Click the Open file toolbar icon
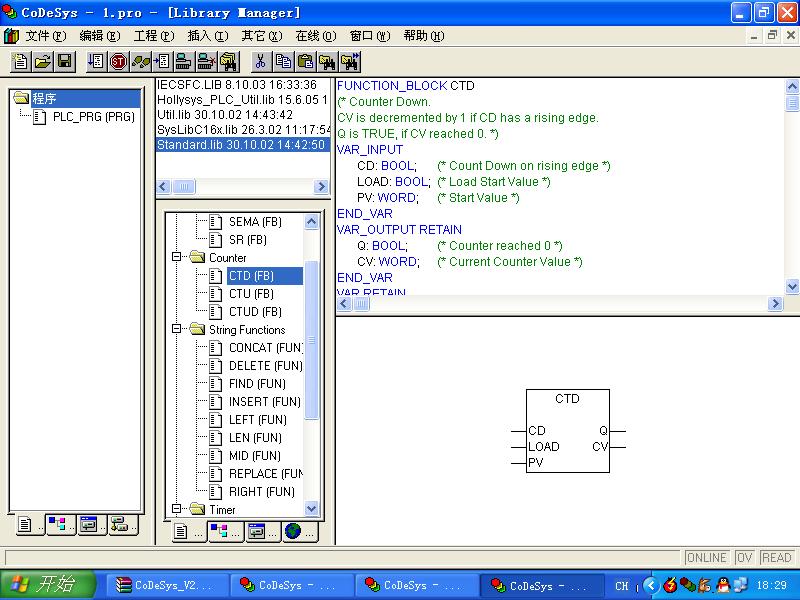Viewport: 800px width, 600px height. 42,62
